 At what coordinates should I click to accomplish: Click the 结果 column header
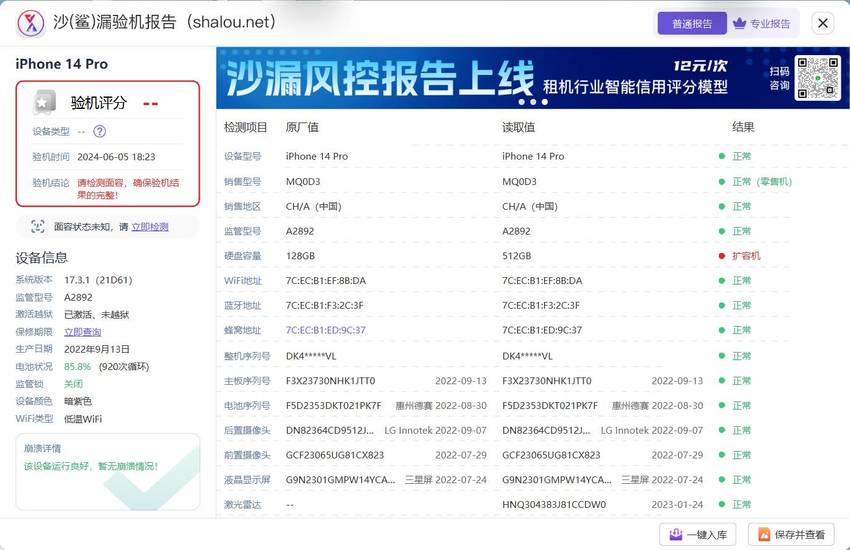pos(743,127)
